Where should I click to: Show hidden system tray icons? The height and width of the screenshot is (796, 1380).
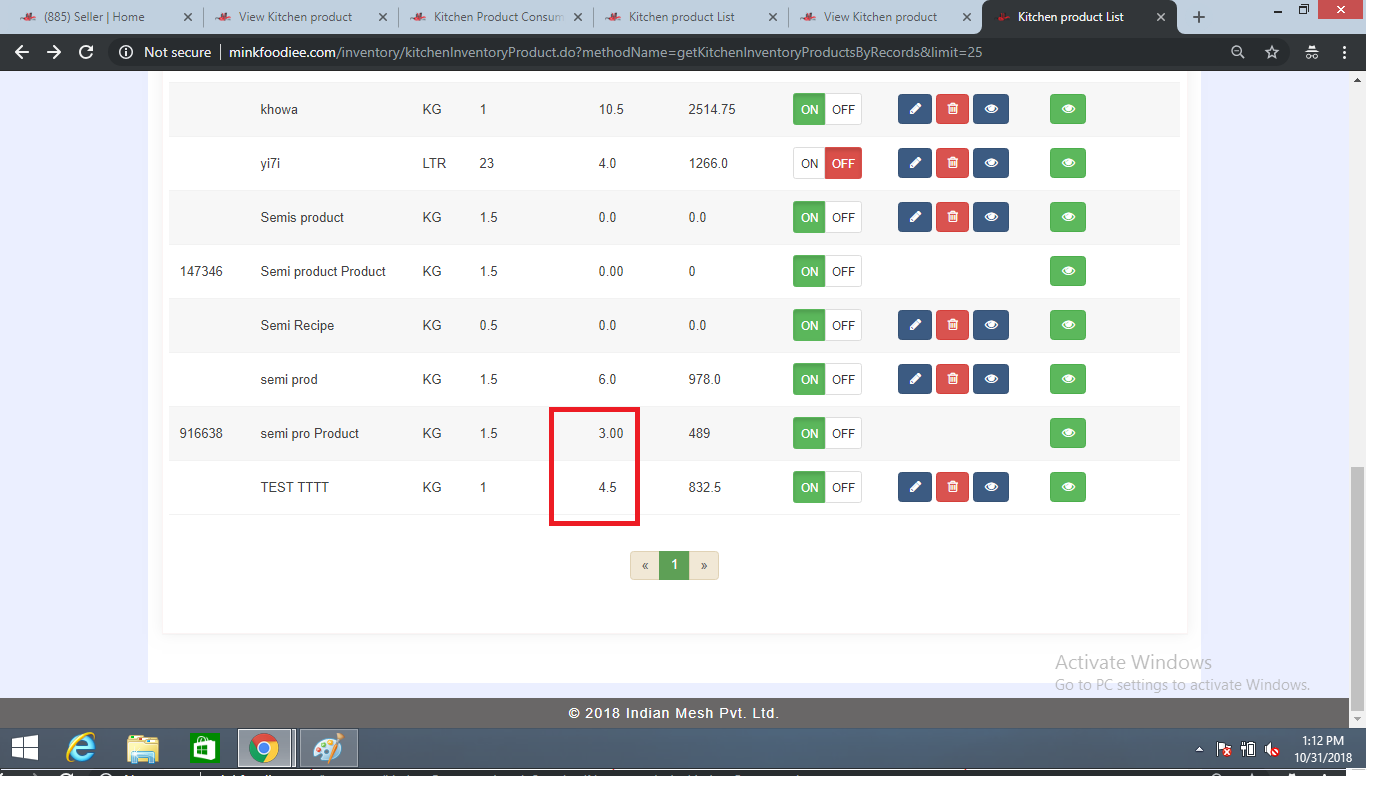pyautogui.click(x=1200, y=749)
